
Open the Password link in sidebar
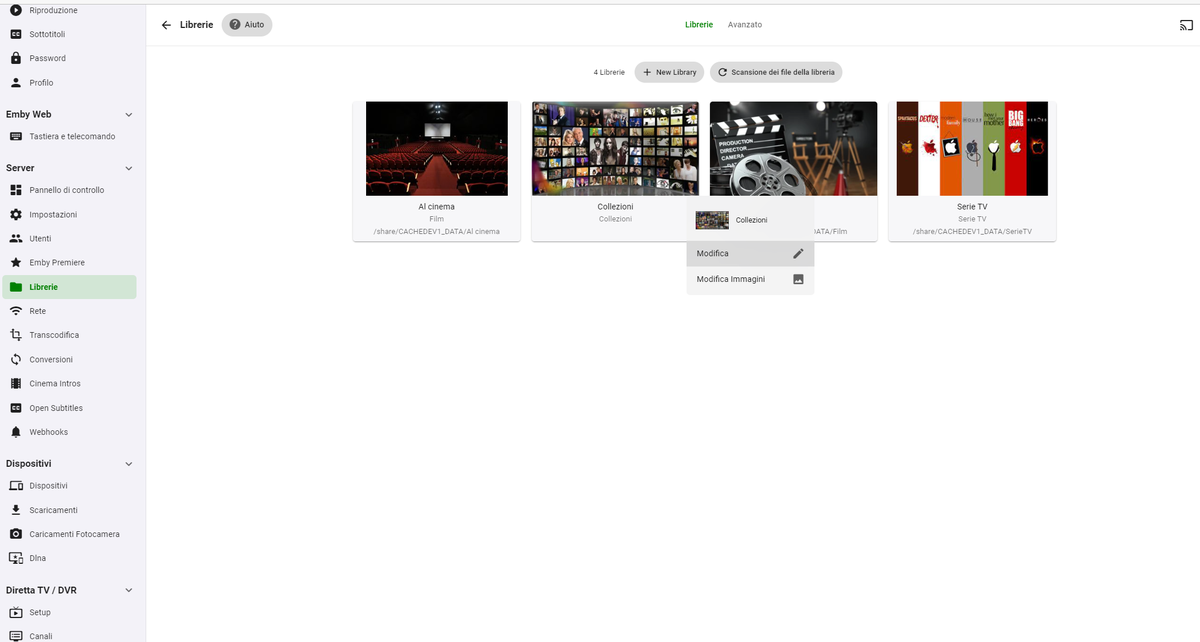(x=48, y=58)
